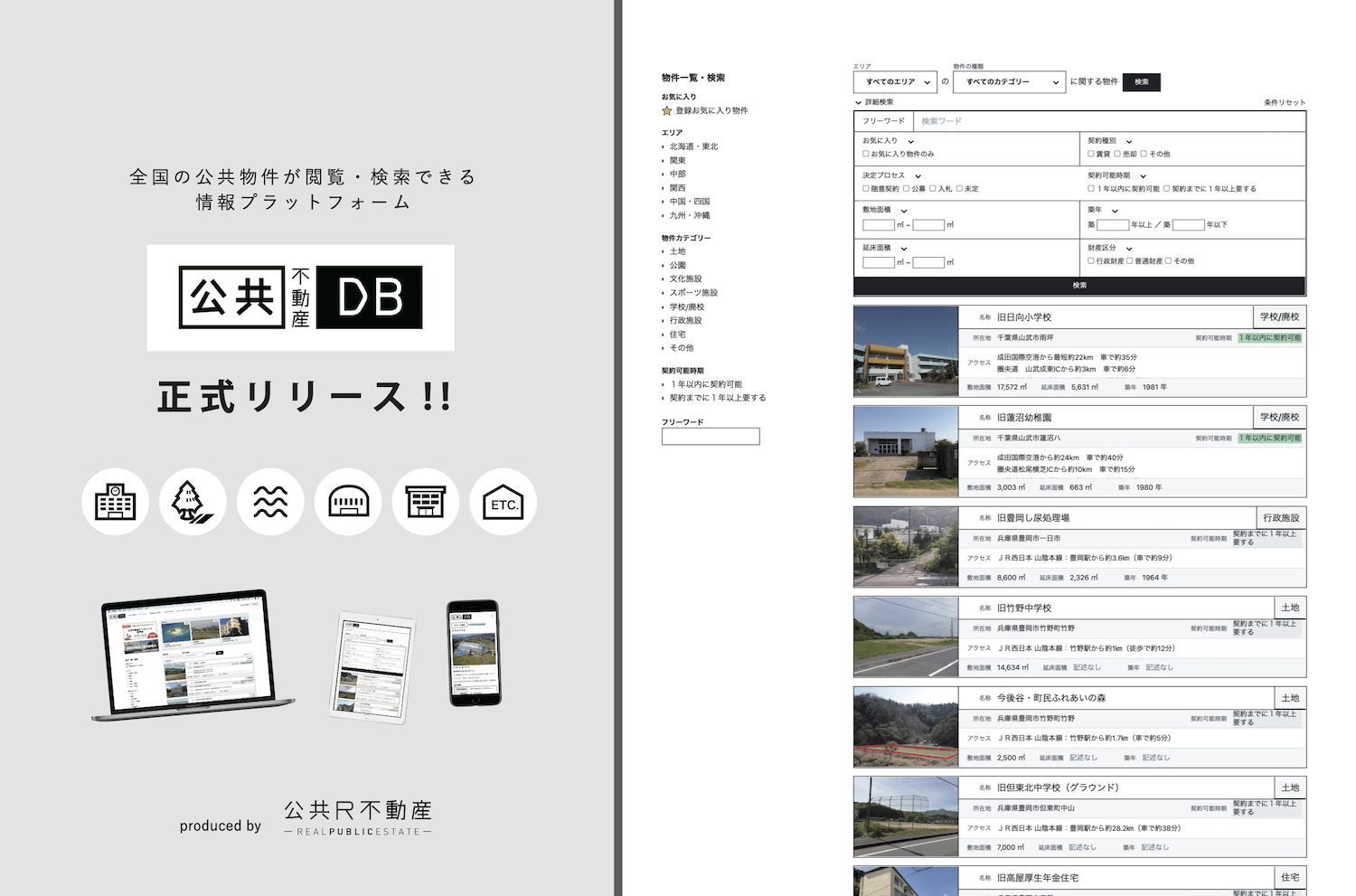Toggle the 決定プロセス section chevron
1356x896 pixels.
pyautogui.click(x=918, y=175)
